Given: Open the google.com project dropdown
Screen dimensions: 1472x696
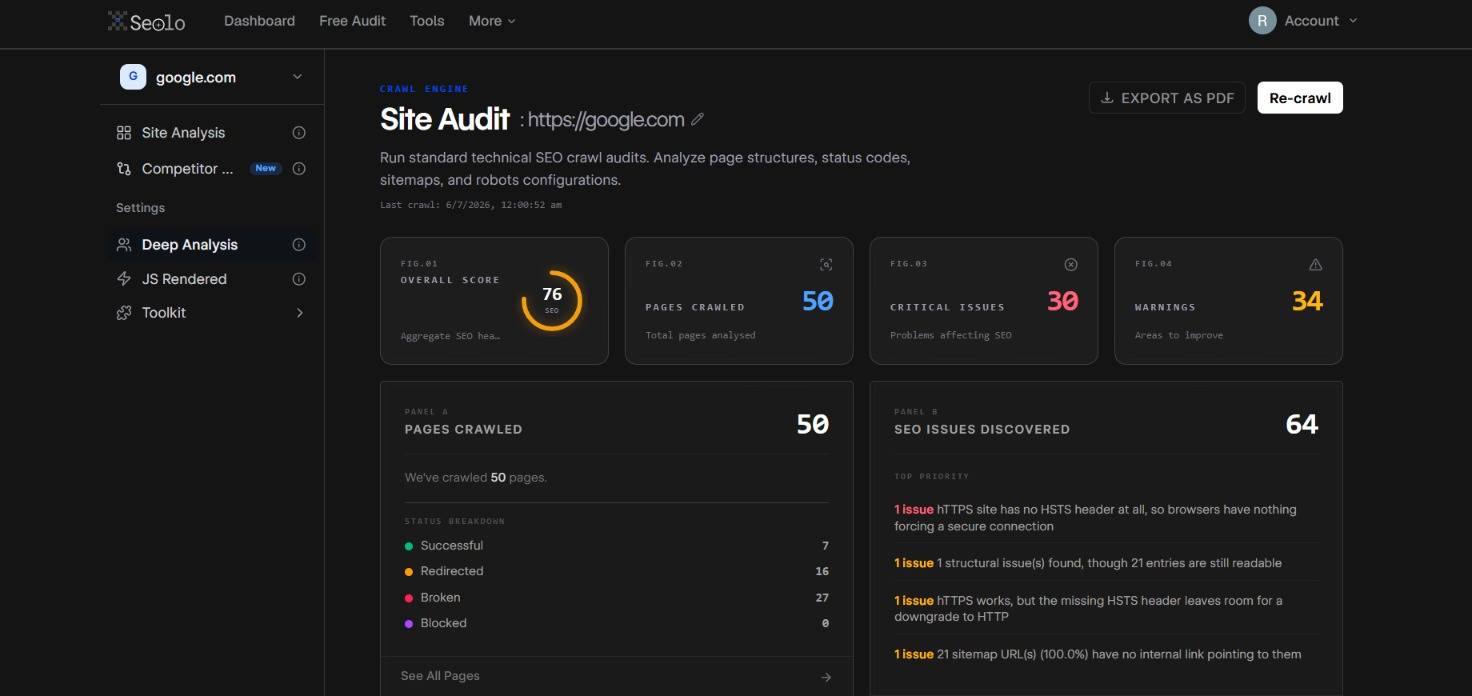Looking at the screenshot, I should [212, 77].
